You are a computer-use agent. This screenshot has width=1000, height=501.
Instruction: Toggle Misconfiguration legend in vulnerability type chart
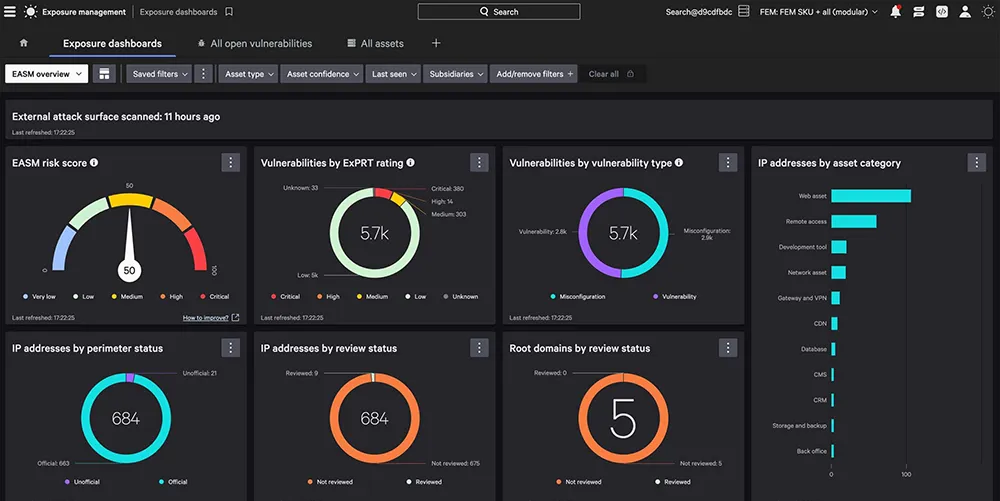[x=578, y=296]
